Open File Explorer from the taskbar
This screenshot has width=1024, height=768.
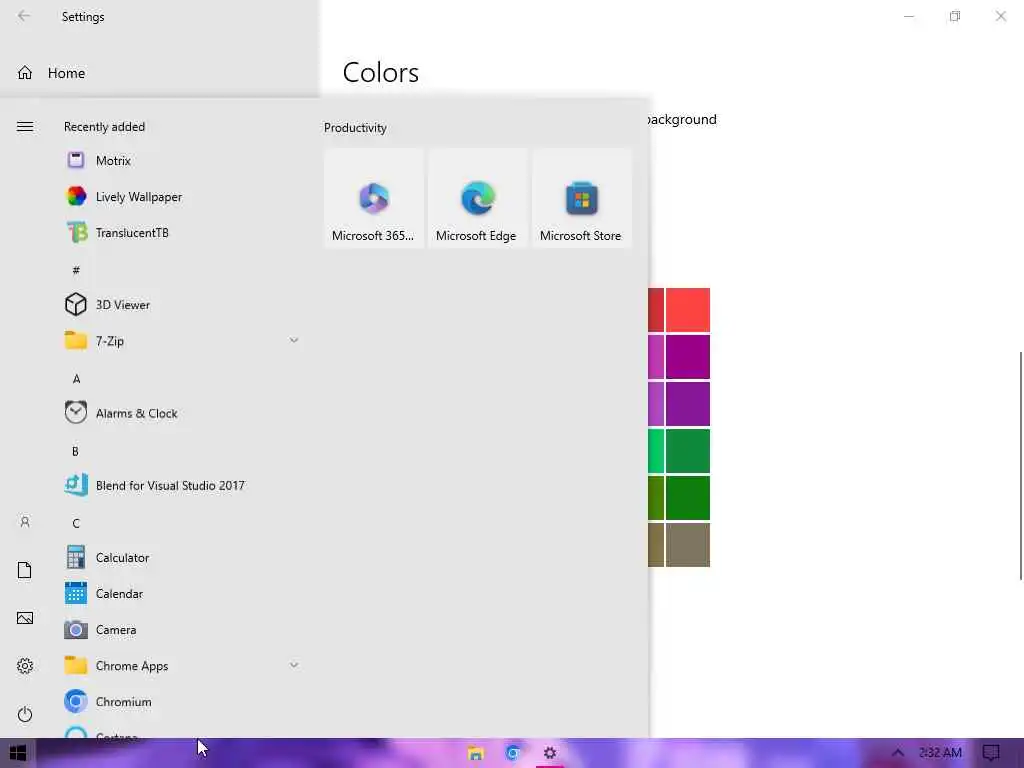(475, 753)
